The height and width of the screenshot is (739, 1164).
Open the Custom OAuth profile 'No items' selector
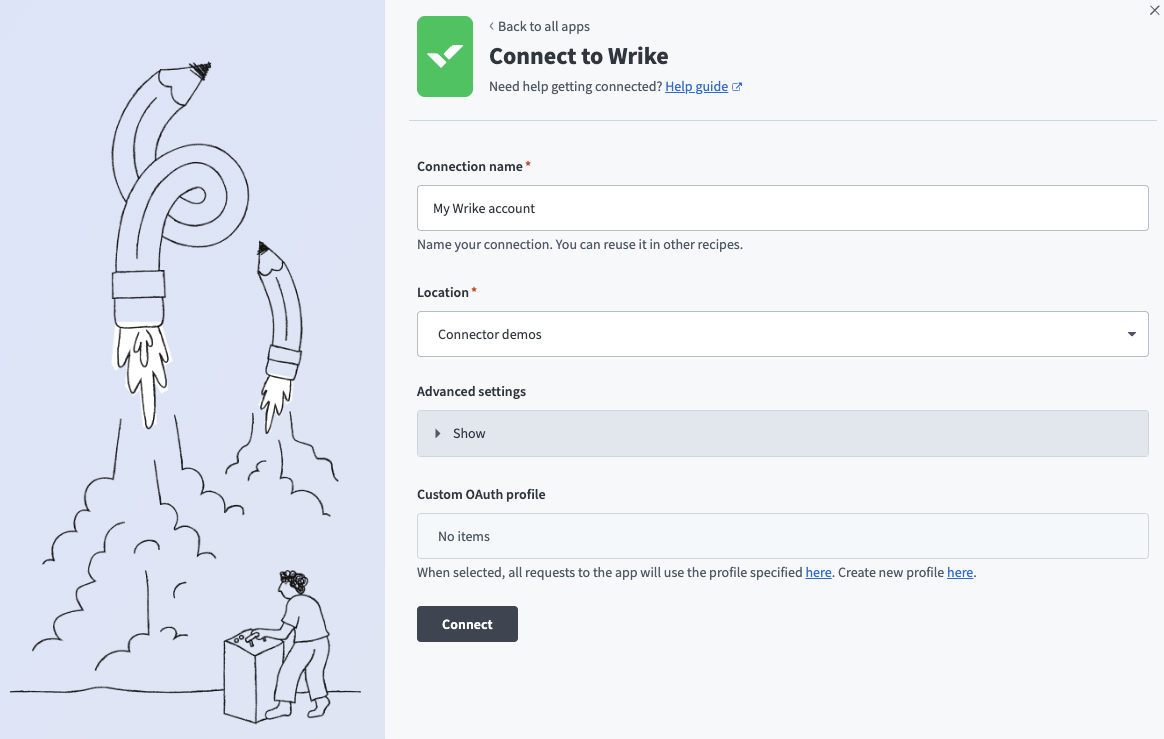pos(782,536)
